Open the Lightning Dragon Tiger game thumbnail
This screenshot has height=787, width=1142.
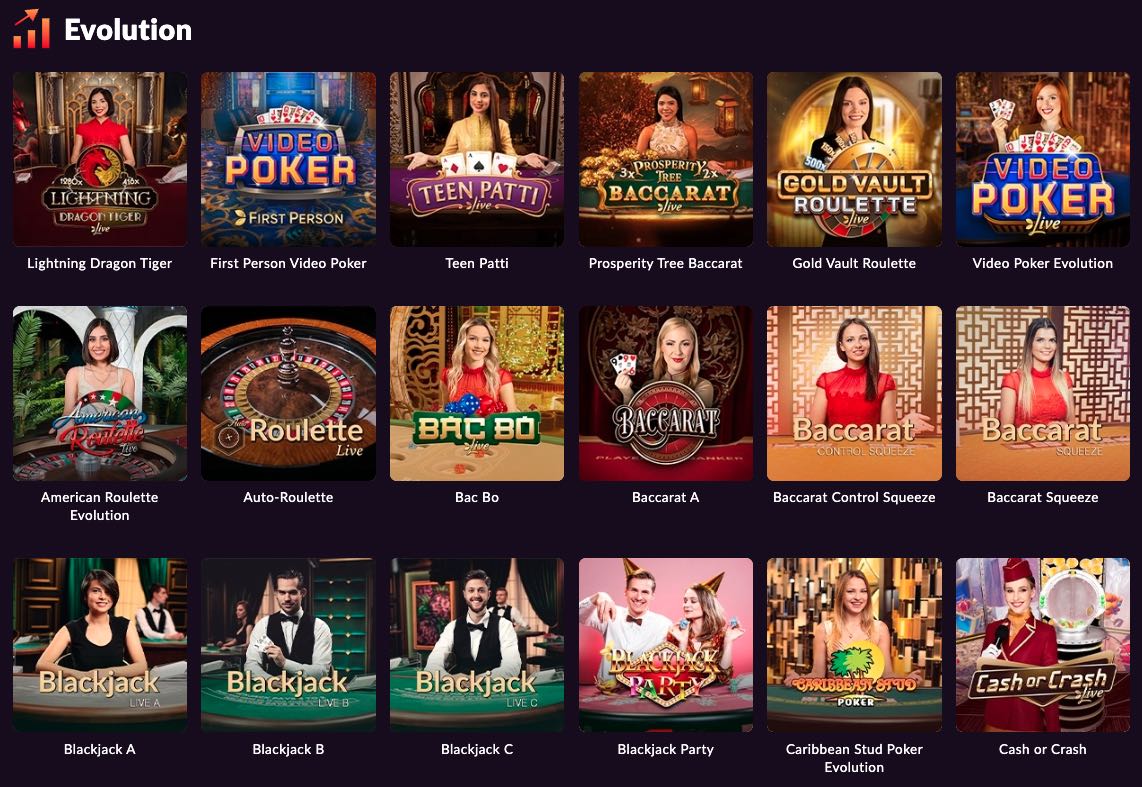[x=100, y=159]
